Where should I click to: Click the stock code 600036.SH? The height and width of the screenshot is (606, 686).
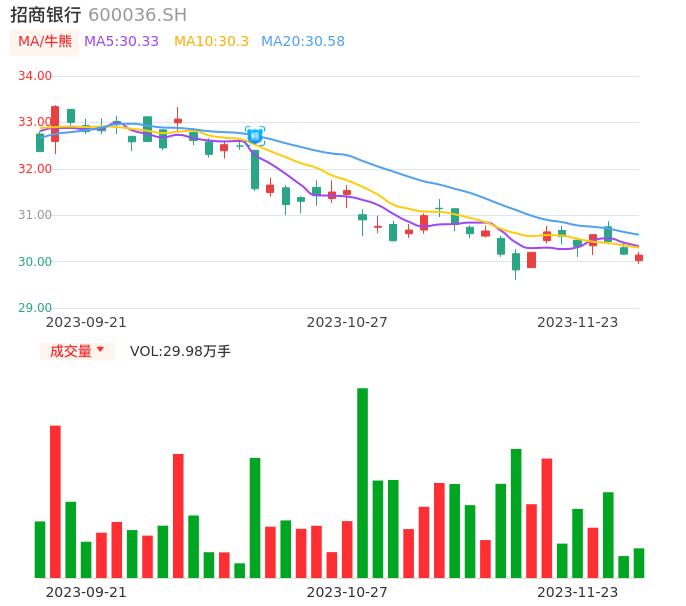pyautogui.click(x=137, y=15)
